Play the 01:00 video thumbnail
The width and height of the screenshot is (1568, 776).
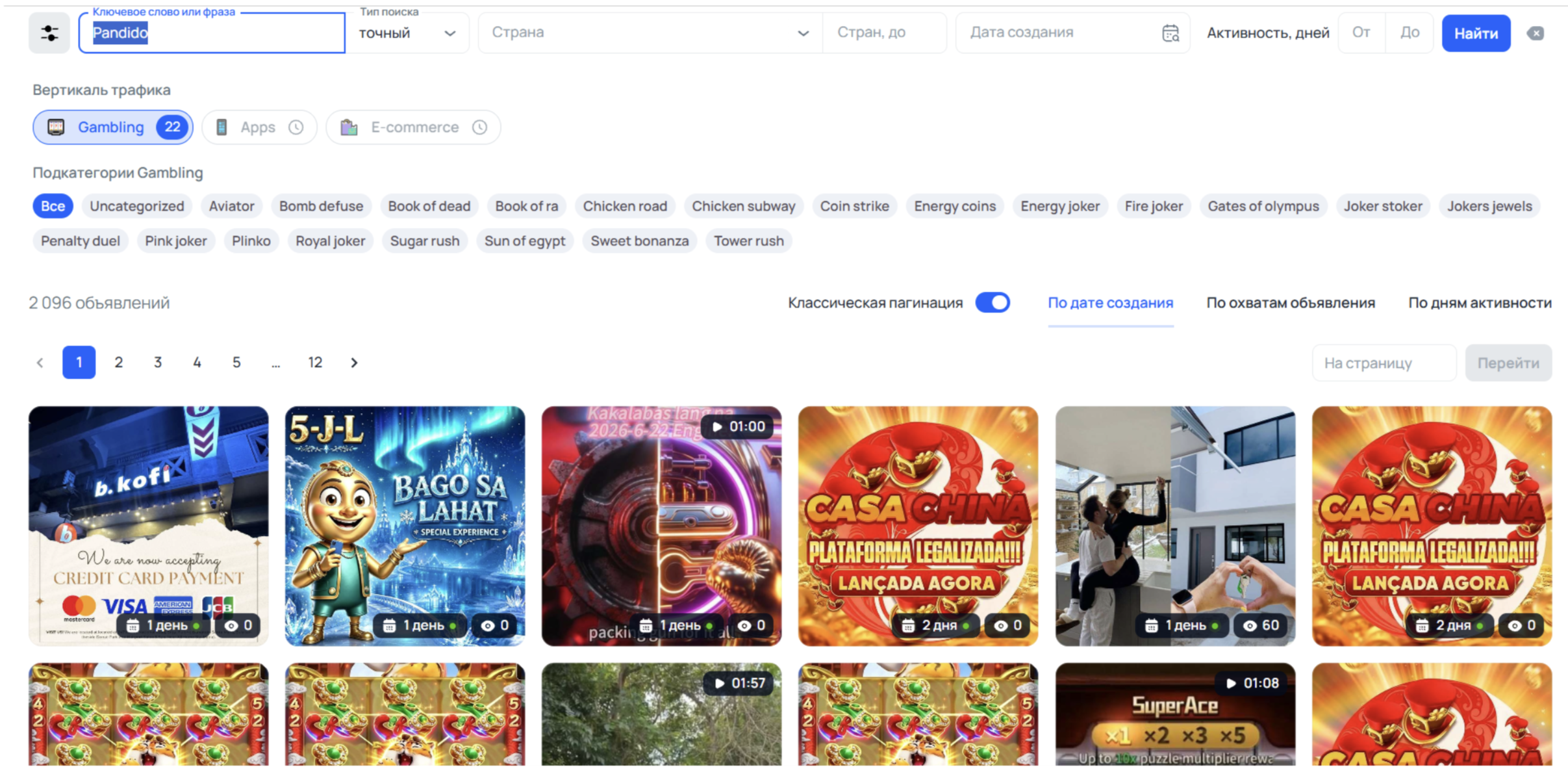coord(661,526)
